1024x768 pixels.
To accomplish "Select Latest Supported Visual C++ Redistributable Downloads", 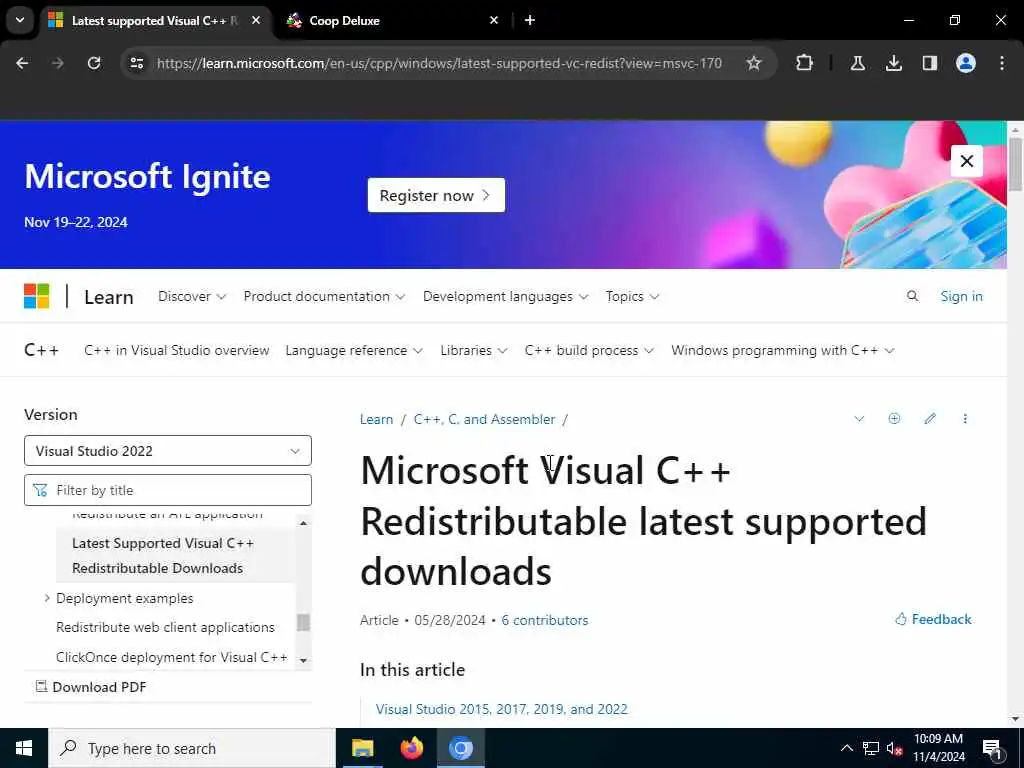I will pyautogui.click(x=176, y=556).
